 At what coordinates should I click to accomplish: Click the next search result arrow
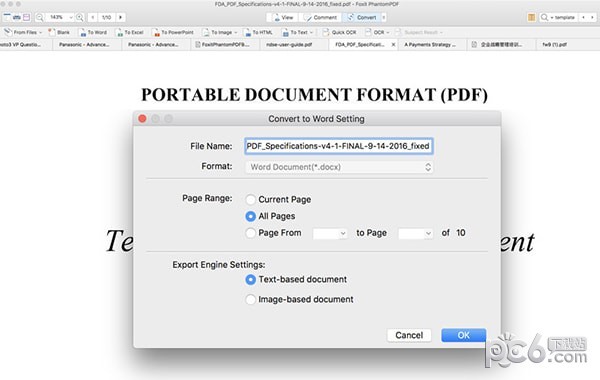click(x=592, y=17)
